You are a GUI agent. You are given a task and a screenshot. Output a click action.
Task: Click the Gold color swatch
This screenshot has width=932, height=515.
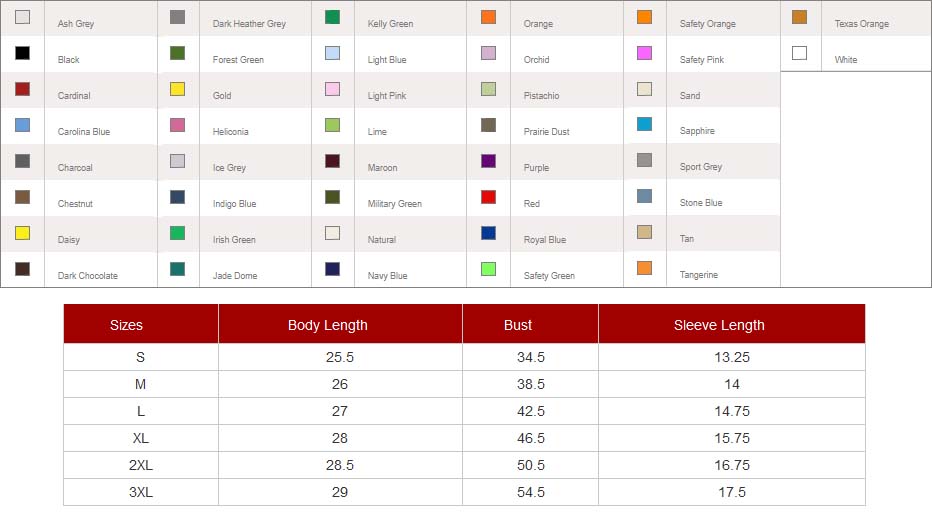(177, 89)
